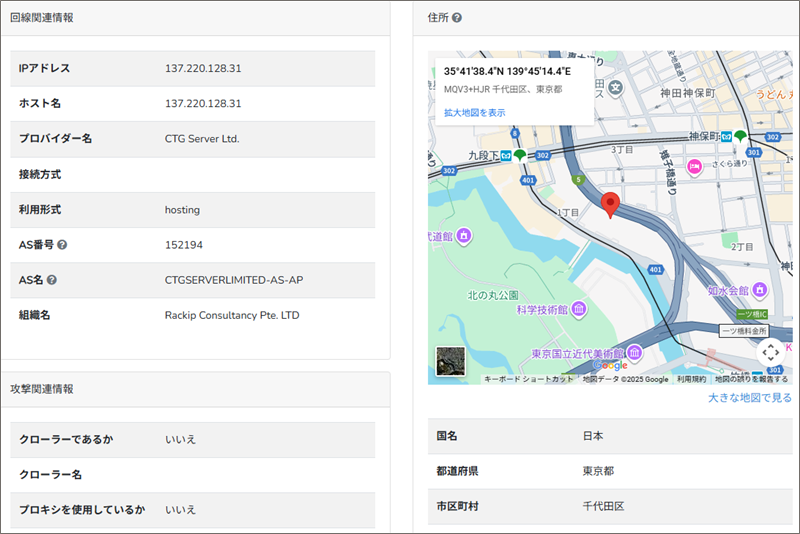Click the 九段下 station icon
The image size is (800, 534).
507,155
